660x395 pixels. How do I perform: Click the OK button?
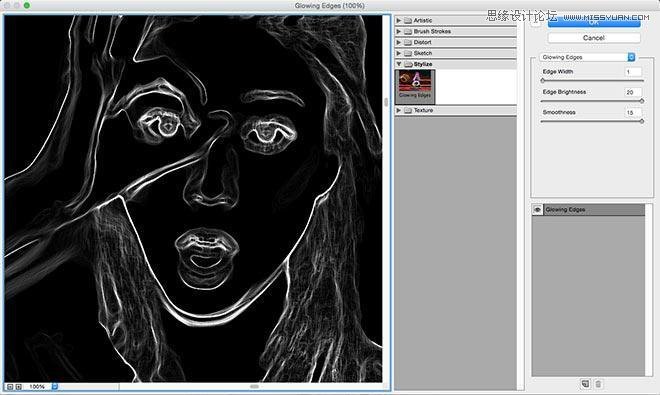(594, 23)
